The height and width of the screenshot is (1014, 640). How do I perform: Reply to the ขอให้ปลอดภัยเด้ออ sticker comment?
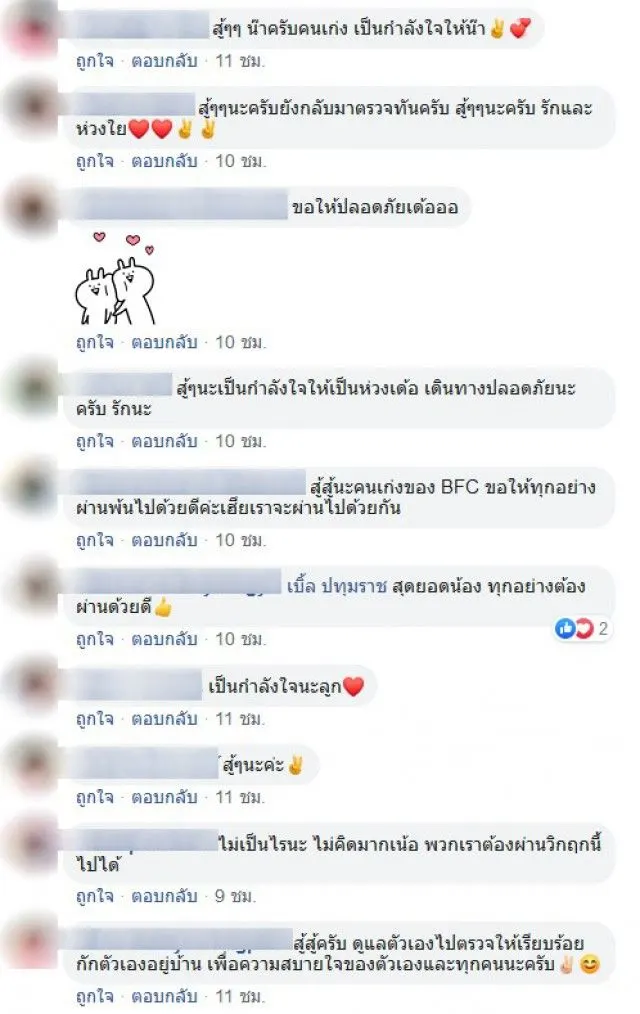pyautogui.click(x=164, y=341)
